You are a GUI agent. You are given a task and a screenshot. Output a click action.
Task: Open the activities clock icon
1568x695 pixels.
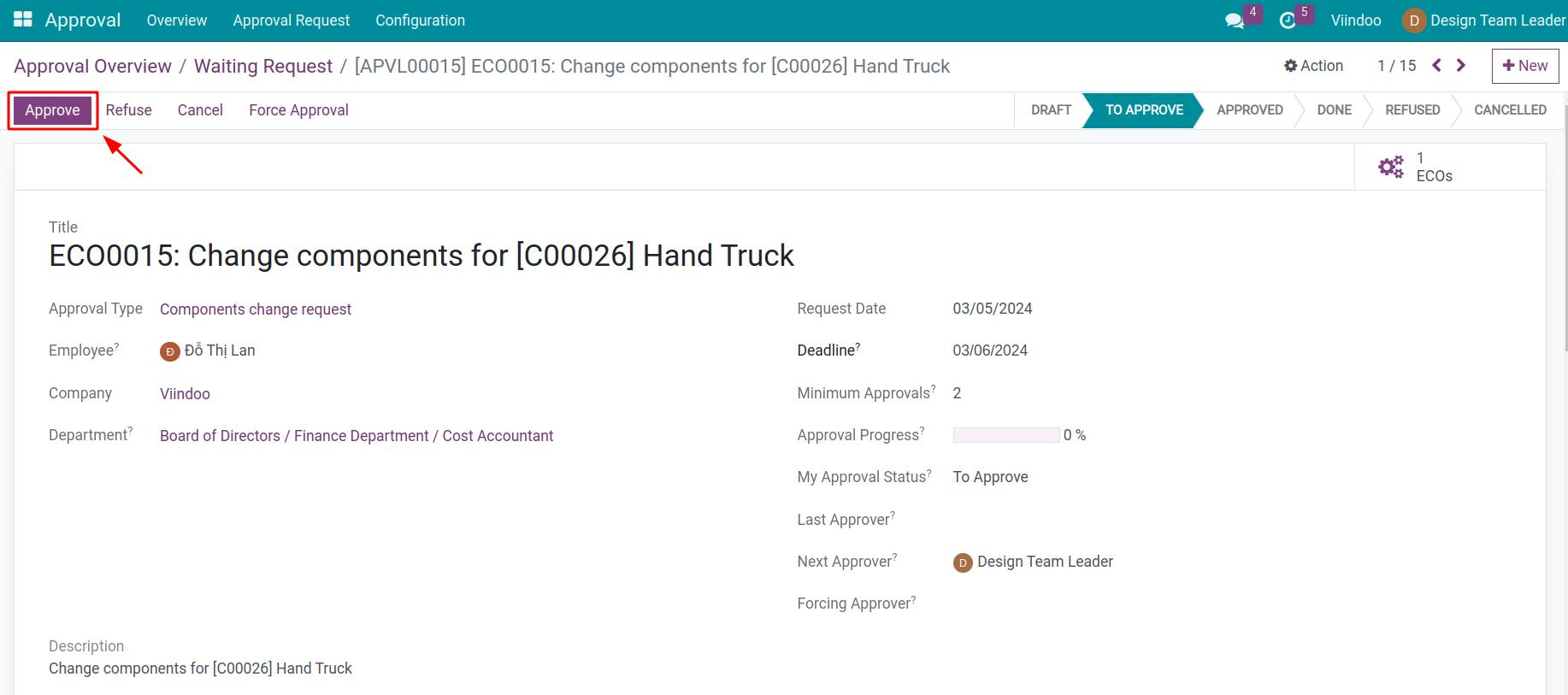[1288, 21]
